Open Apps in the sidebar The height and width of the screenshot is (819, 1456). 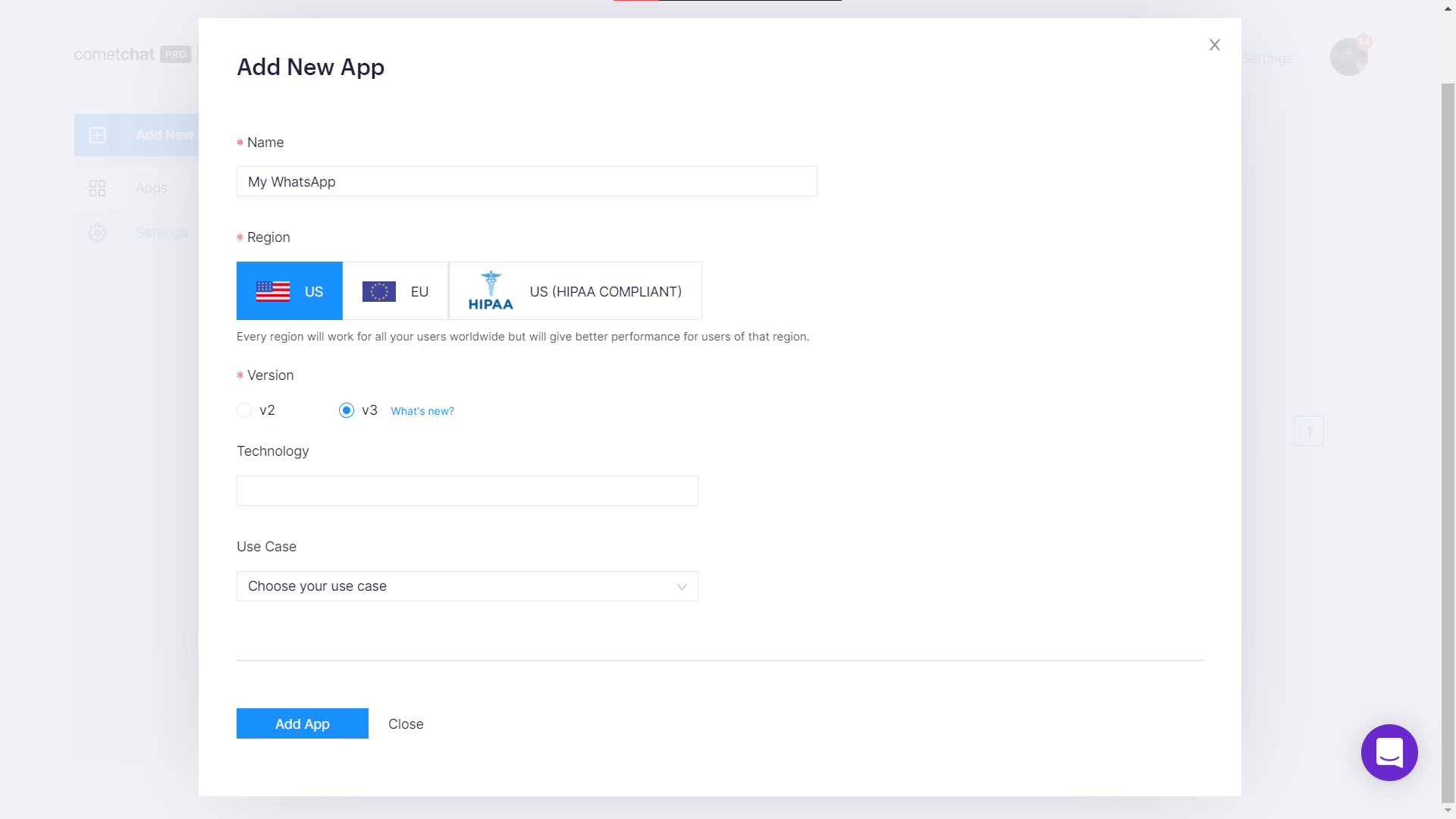tap(136, 188)
